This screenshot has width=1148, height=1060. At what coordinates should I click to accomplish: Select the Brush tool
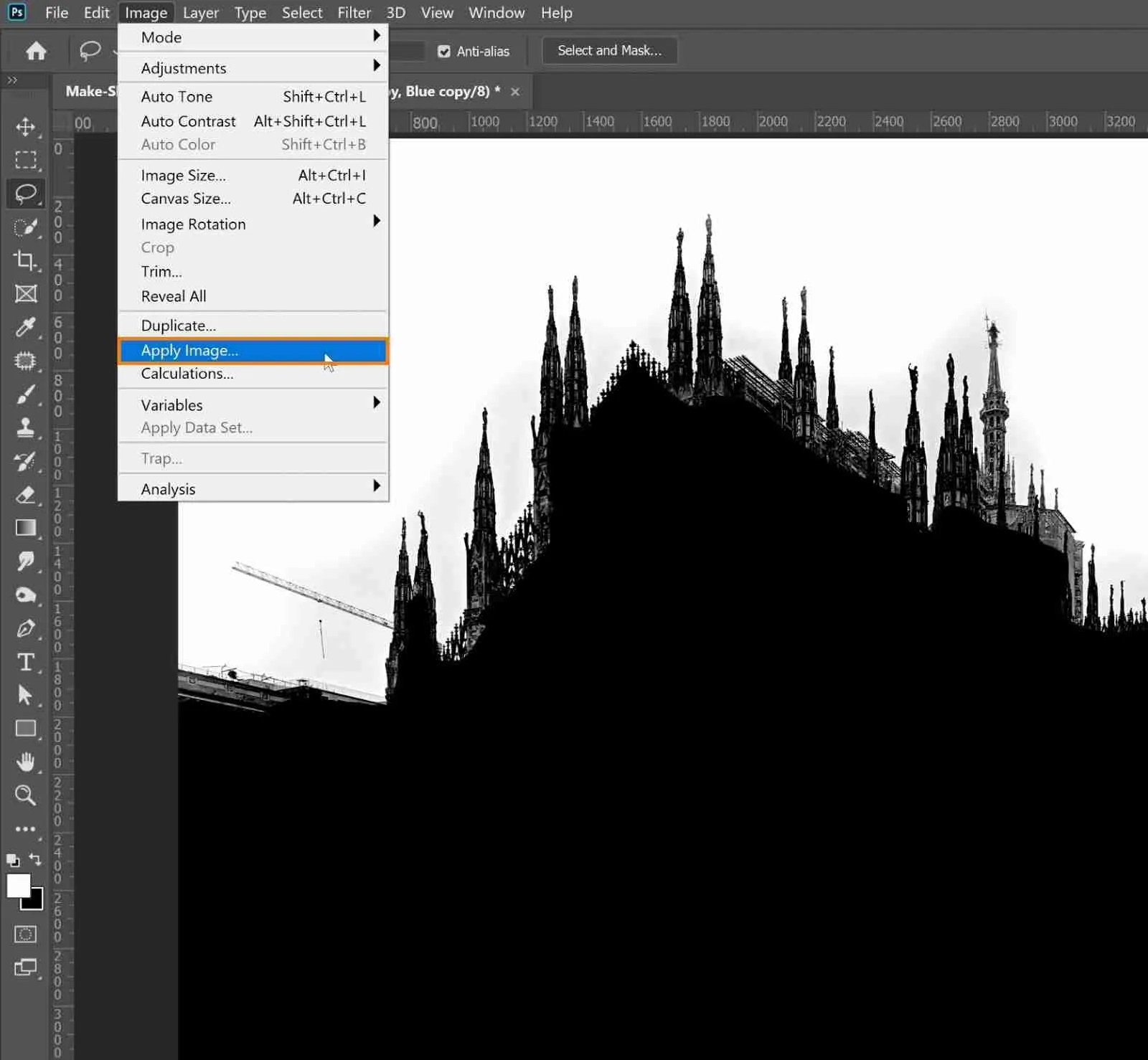pyautogui.click(x=26, y=394)
